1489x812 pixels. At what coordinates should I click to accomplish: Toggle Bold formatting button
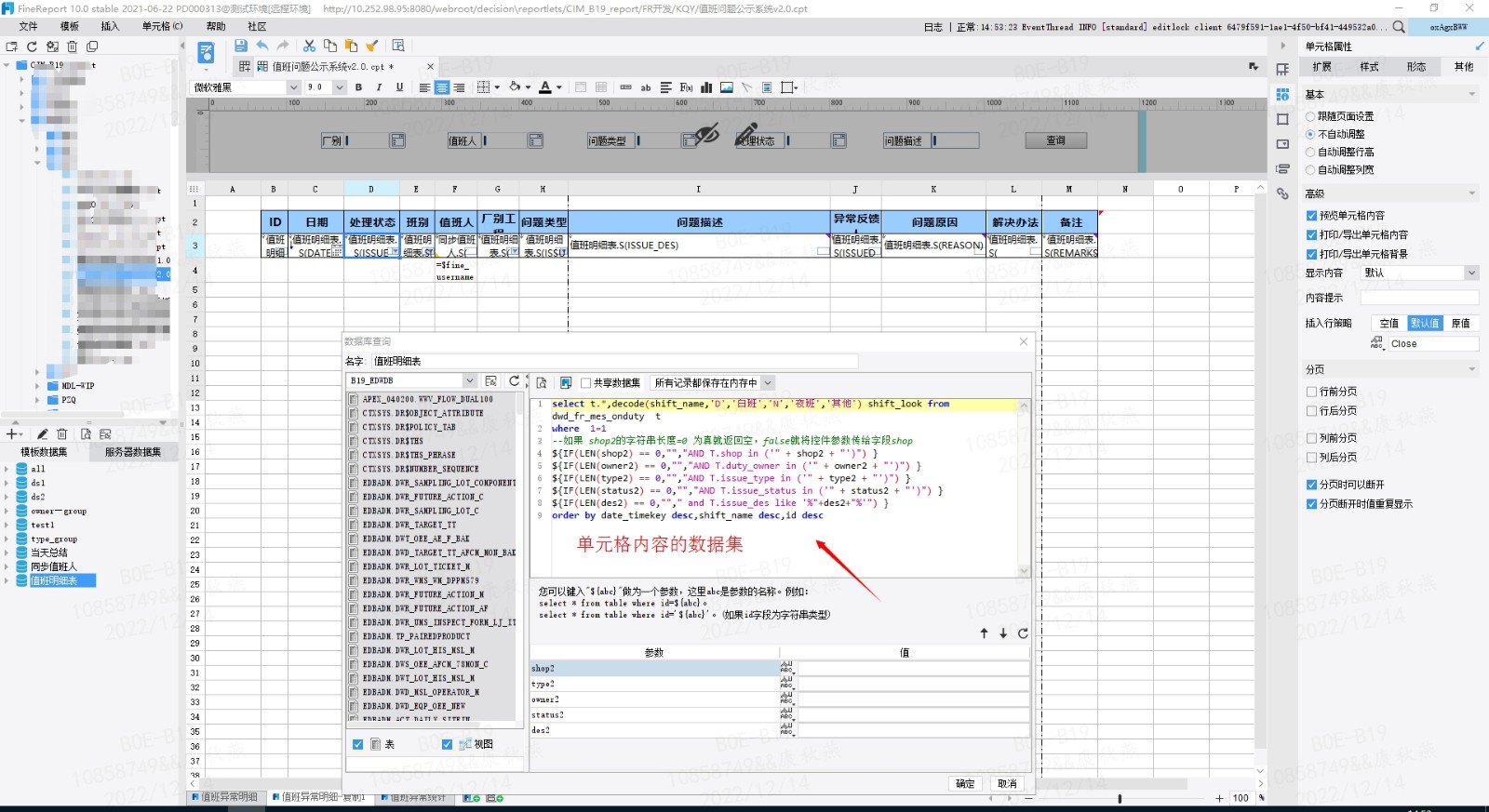coord(358,87)
